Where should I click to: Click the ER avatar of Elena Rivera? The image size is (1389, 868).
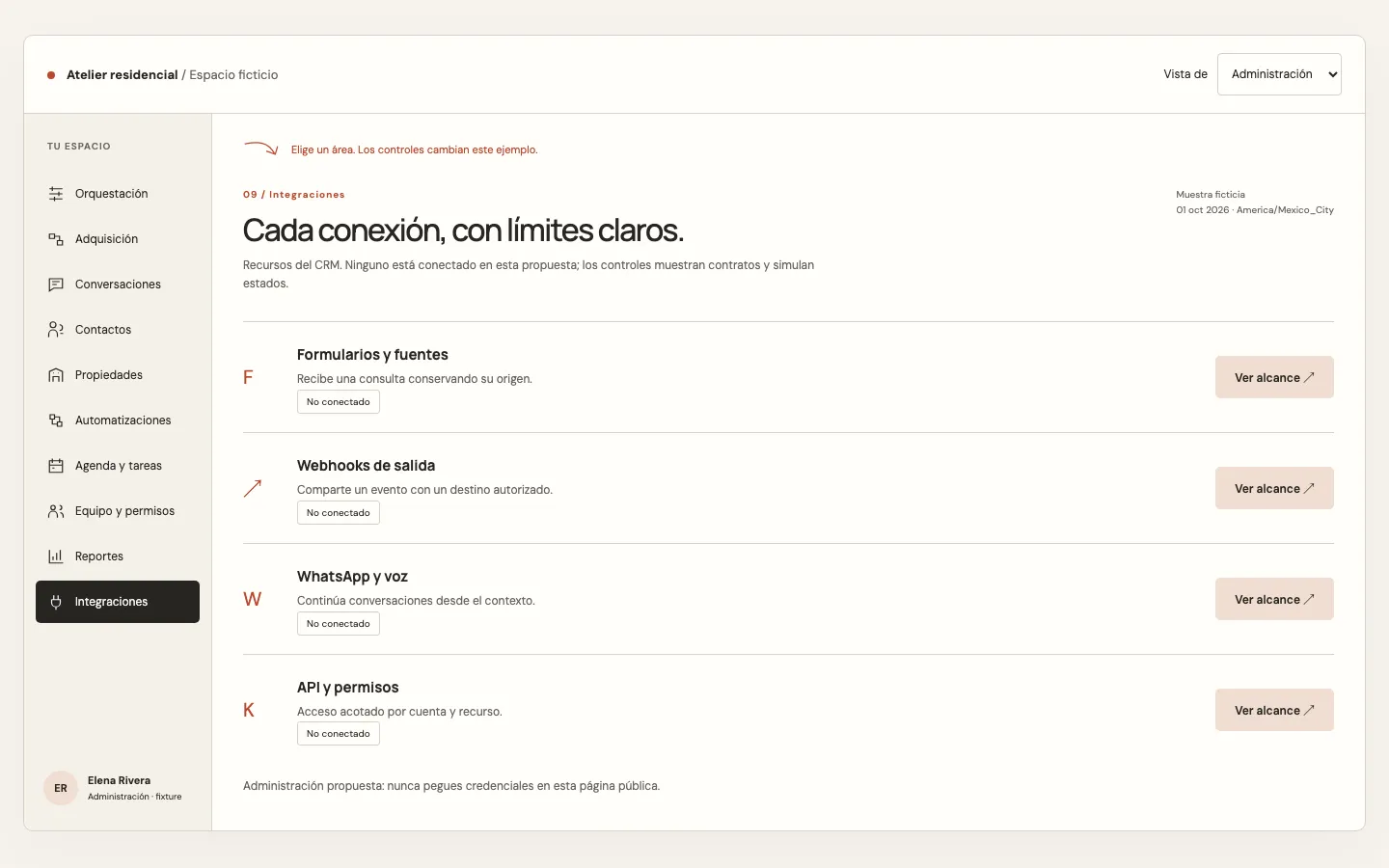[61, 788]
